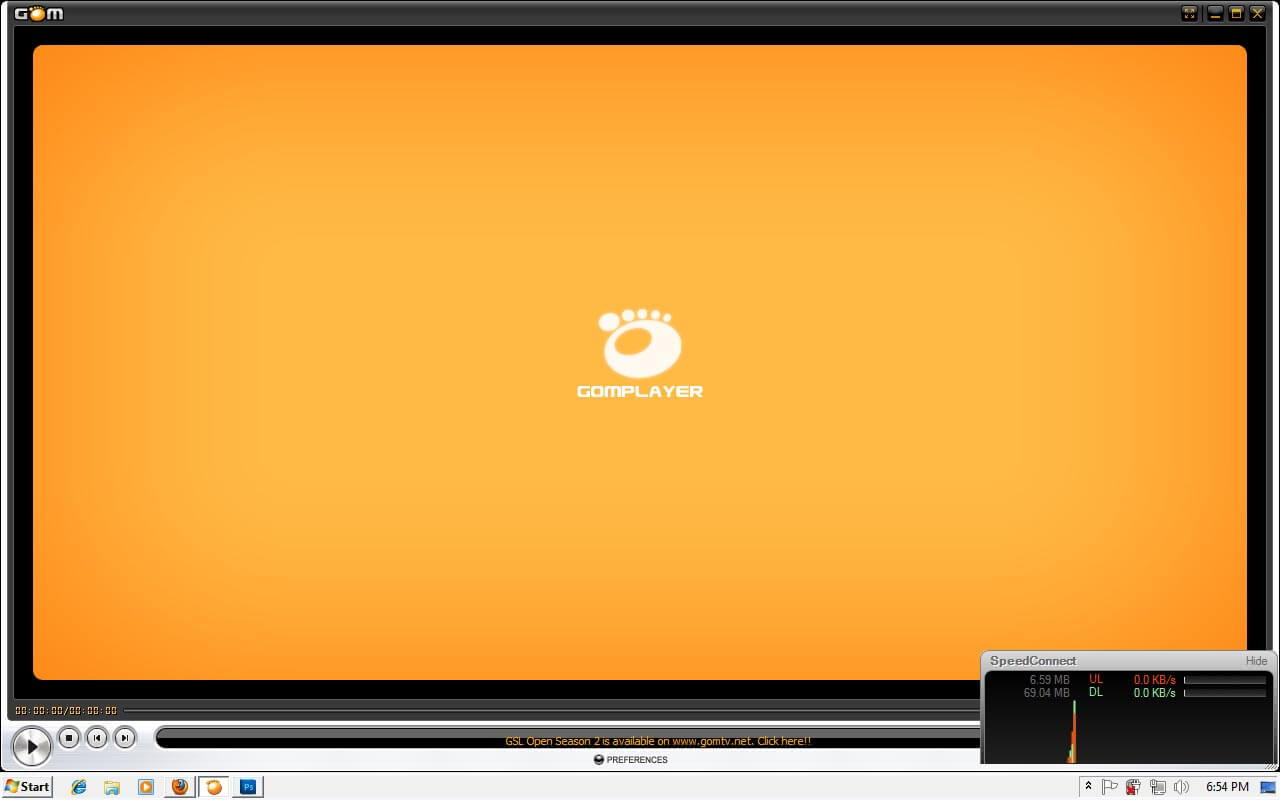This screenshot has width=1280, height=800.
Task: Open Windows Explorer folder from the taskbar
Action: [112, 787]
